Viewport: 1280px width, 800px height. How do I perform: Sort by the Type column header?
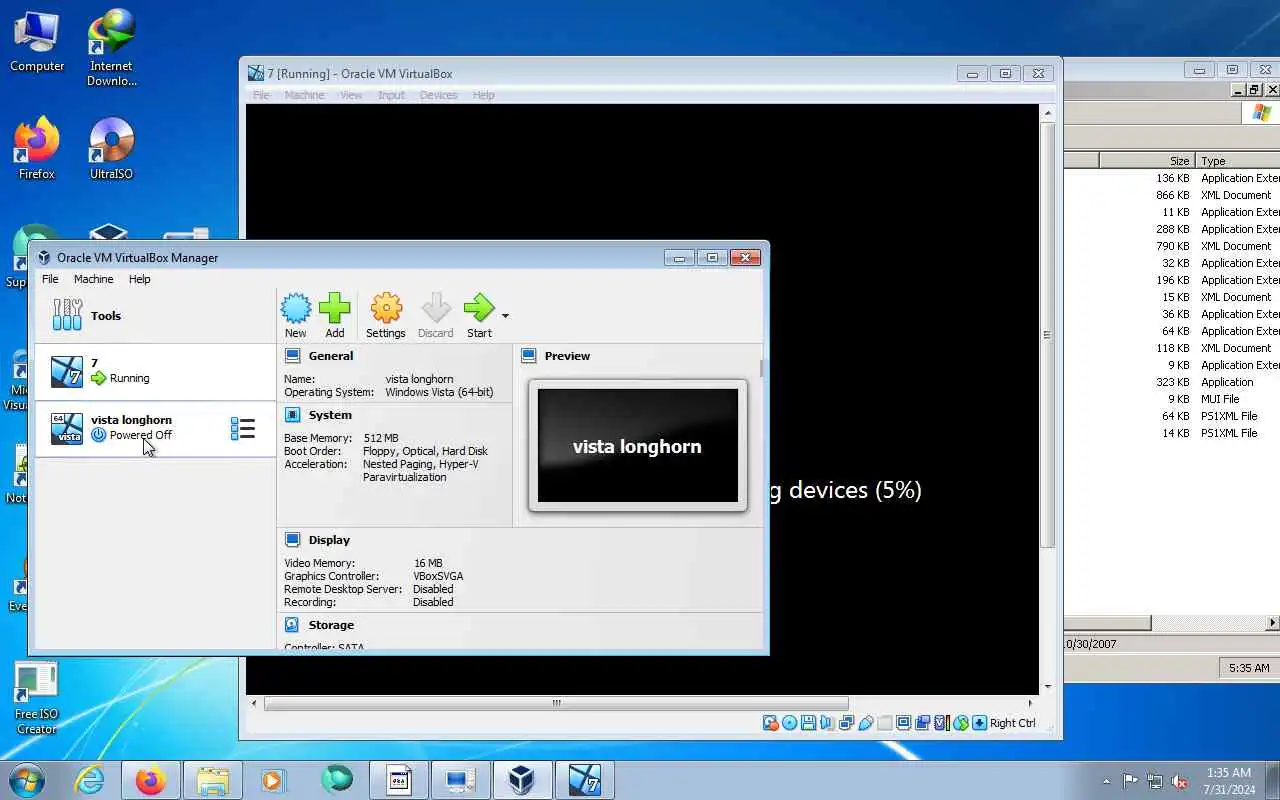[x=1238, y=160]
